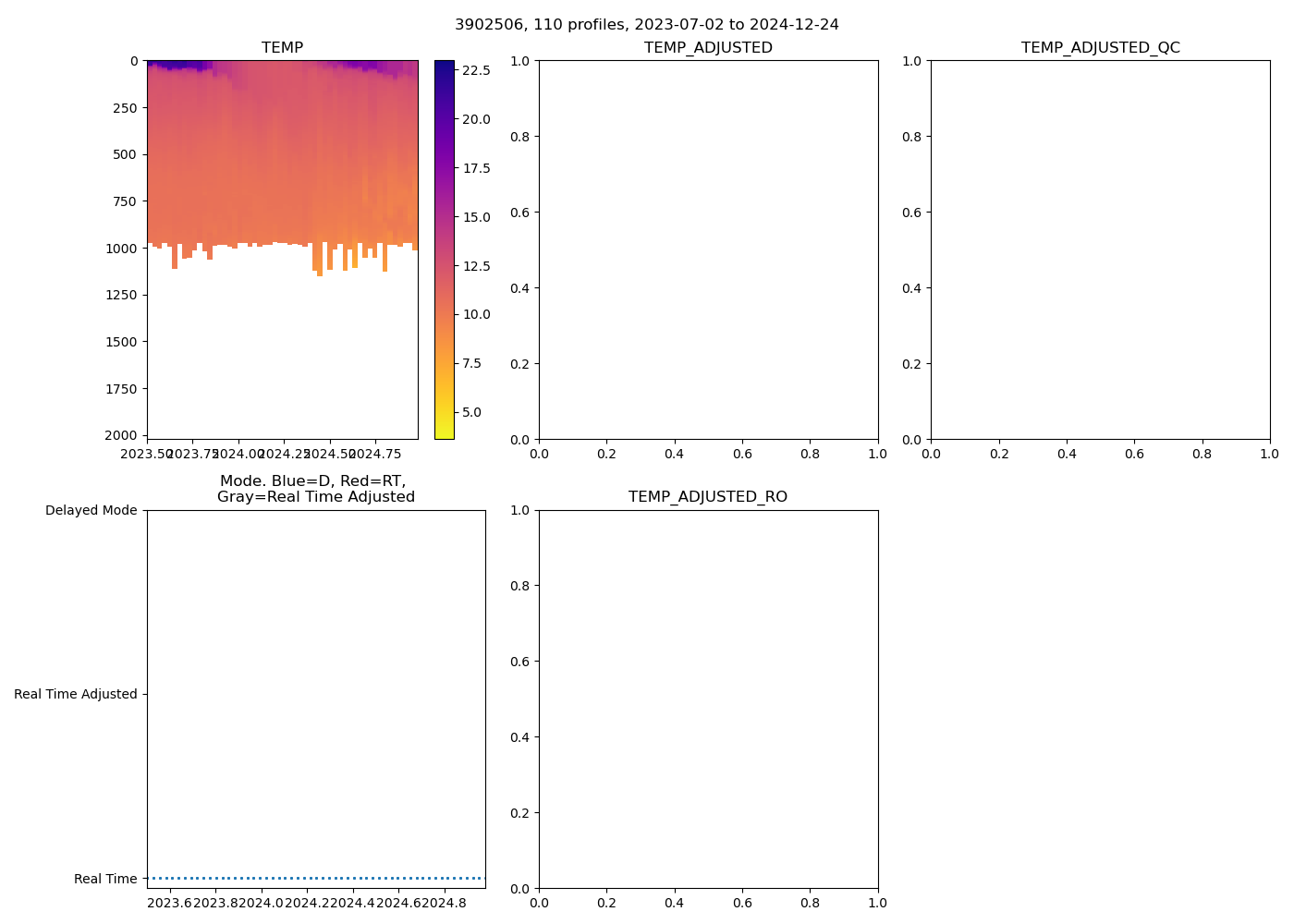Click the 5.0 tick label on the colorbar
Image resolution: width=1294 pixels, height=924 pixels.
point(471,412)
